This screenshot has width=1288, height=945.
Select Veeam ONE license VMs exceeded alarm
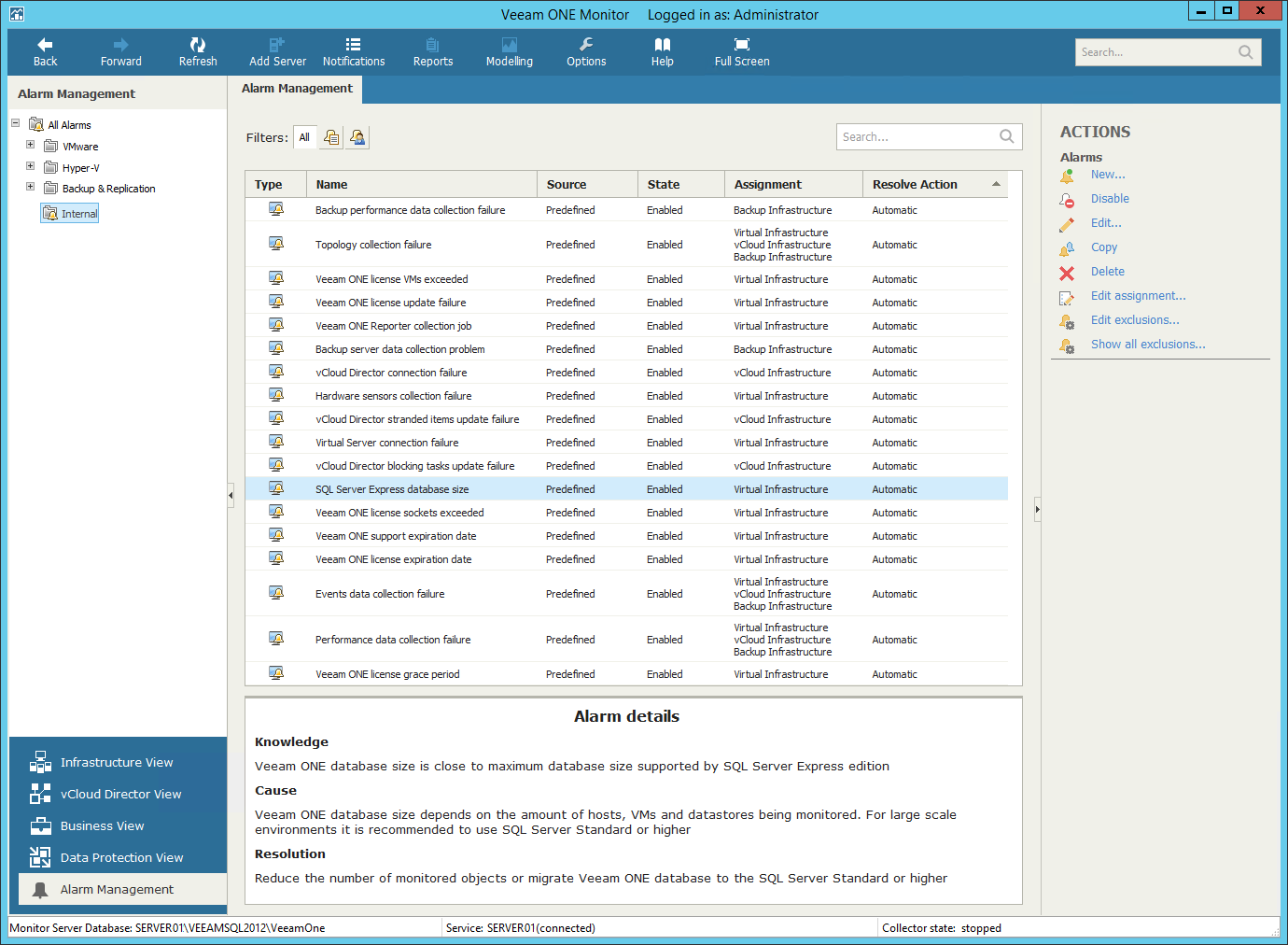click(626, 278)
